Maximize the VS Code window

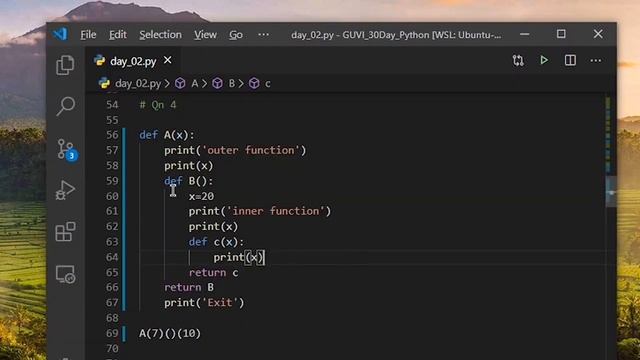(561, 34)
